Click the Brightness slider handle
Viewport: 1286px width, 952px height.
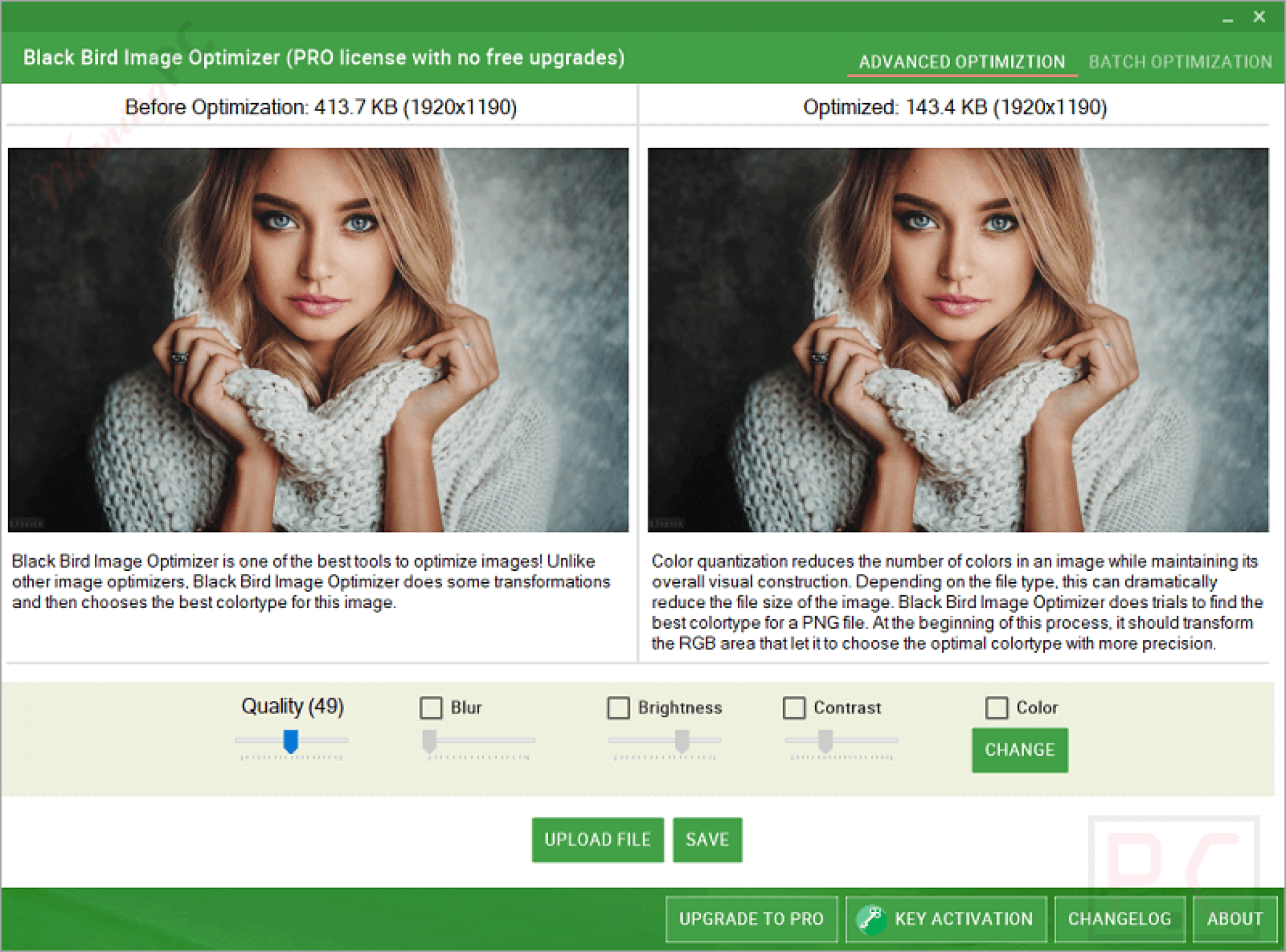[682, 742]
